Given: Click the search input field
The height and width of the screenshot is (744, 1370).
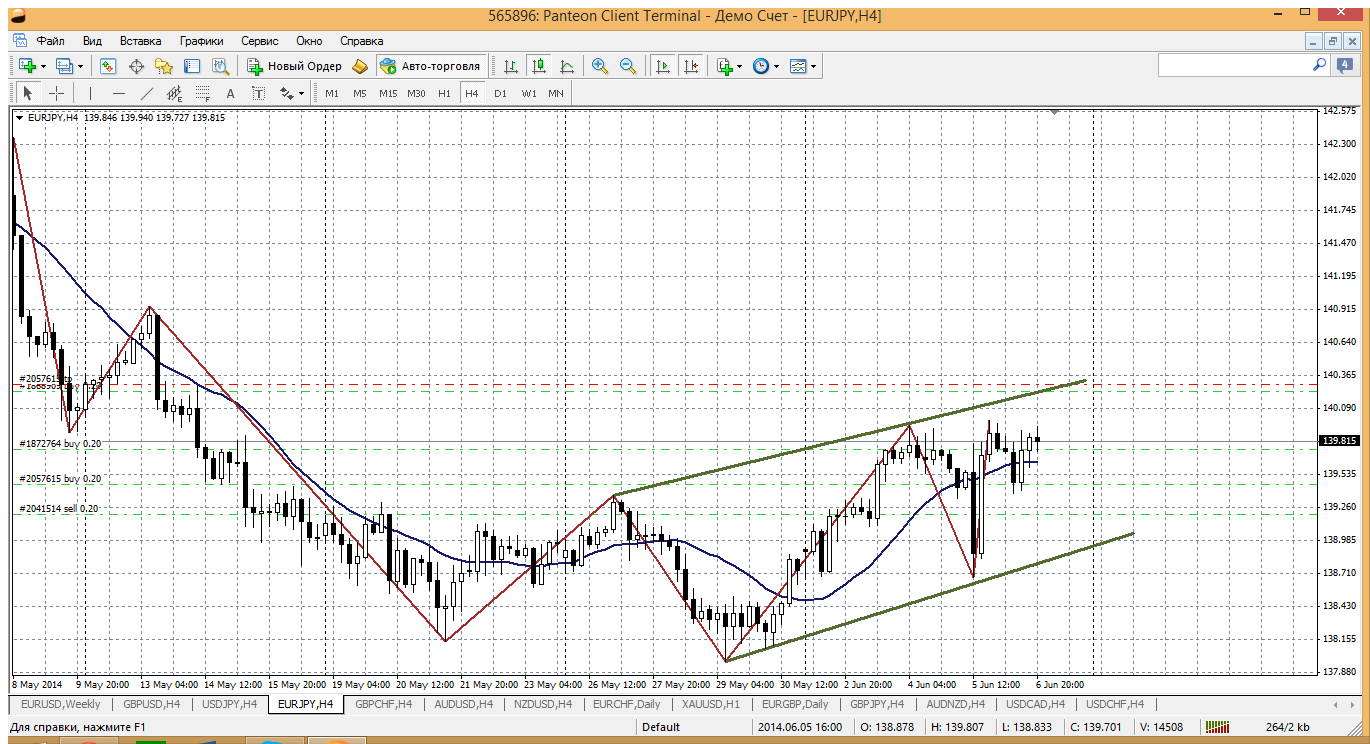Looking at the screenshot, I should (x=1234, y=65).
